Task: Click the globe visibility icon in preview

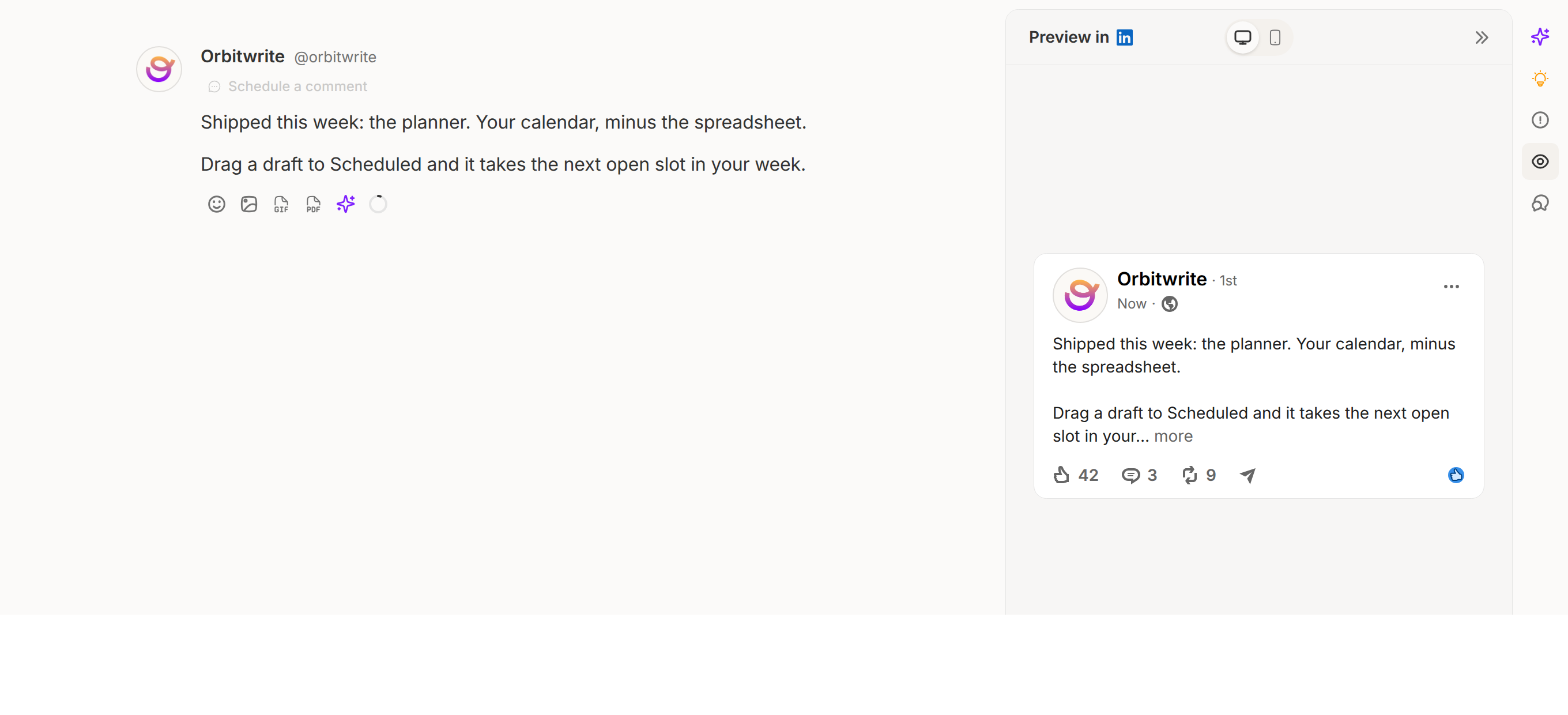Action: (1169, 304)
